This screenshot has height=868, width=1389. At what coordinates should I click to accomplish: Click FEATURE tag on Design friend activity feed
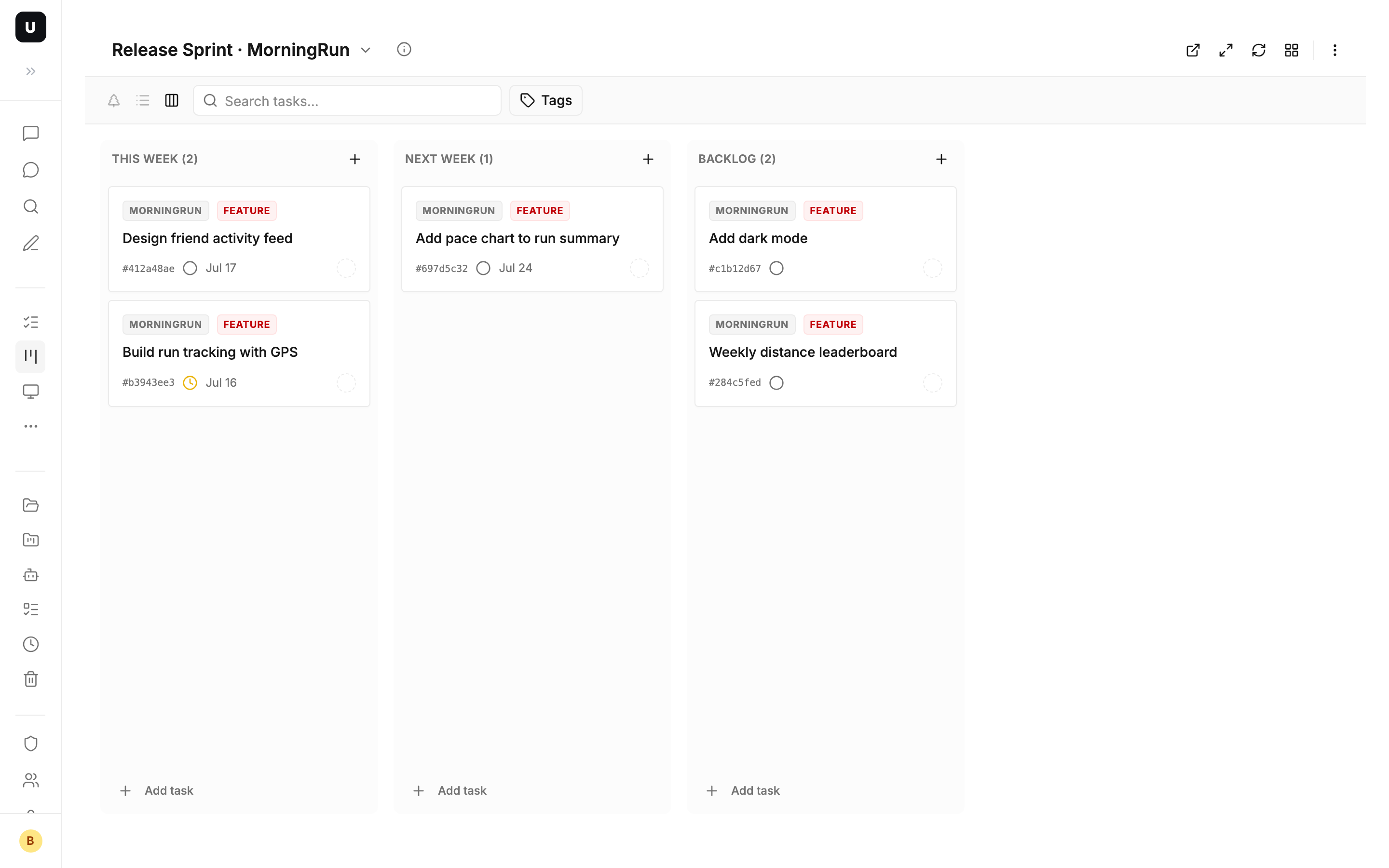point(247,211)
